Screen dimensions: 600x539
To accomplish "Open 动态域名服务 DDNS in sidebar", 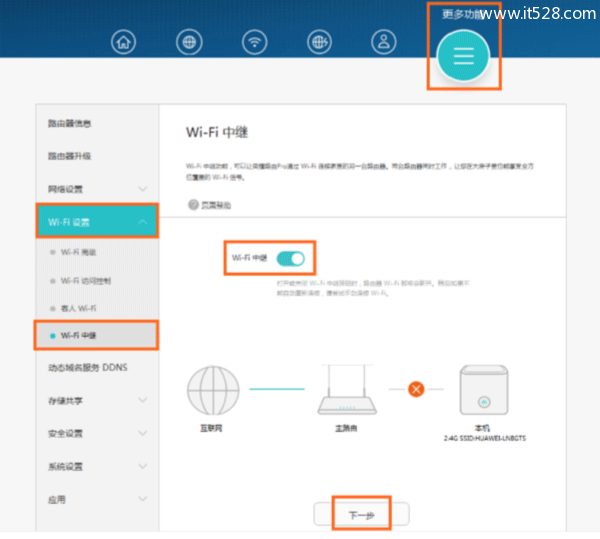I will [88, 368].
